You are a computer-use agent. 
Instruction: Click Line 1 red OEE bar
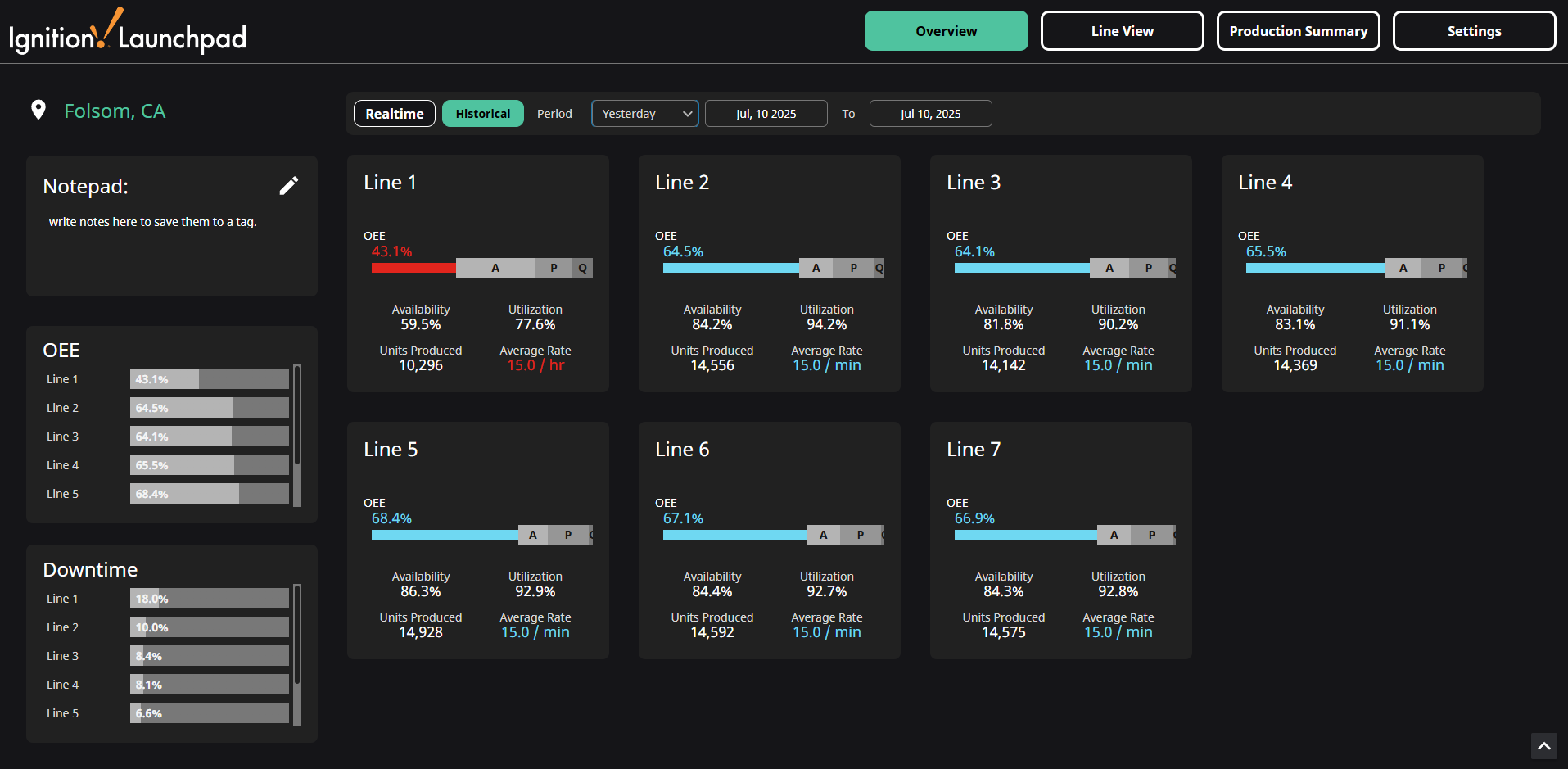413,268
